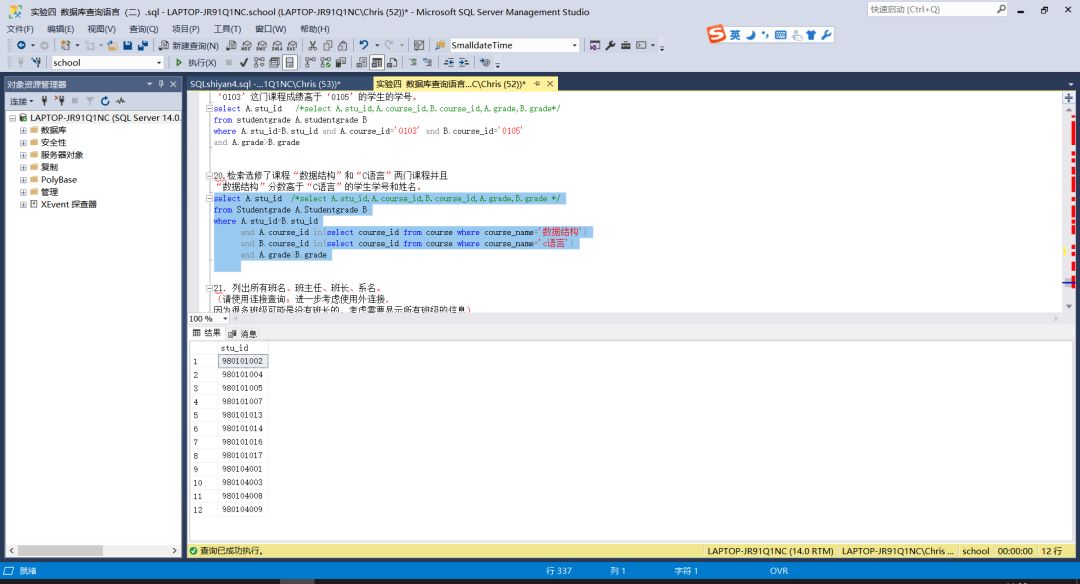Click the Results to File icon
Image resolution: width=1080 pixels, height=584 pixels.
pos(392,63)
